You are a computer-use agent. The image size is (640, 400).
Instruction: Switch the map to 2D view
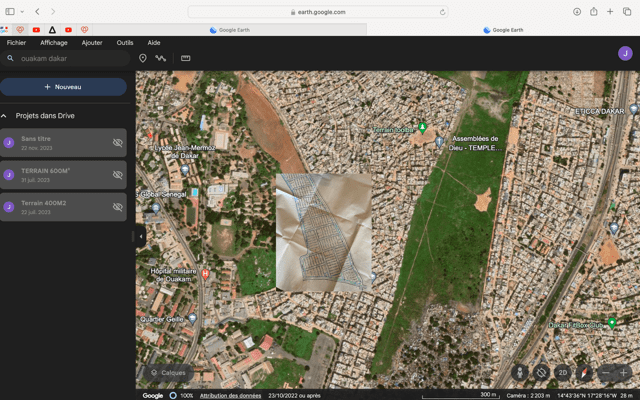[x=563, y=372]
